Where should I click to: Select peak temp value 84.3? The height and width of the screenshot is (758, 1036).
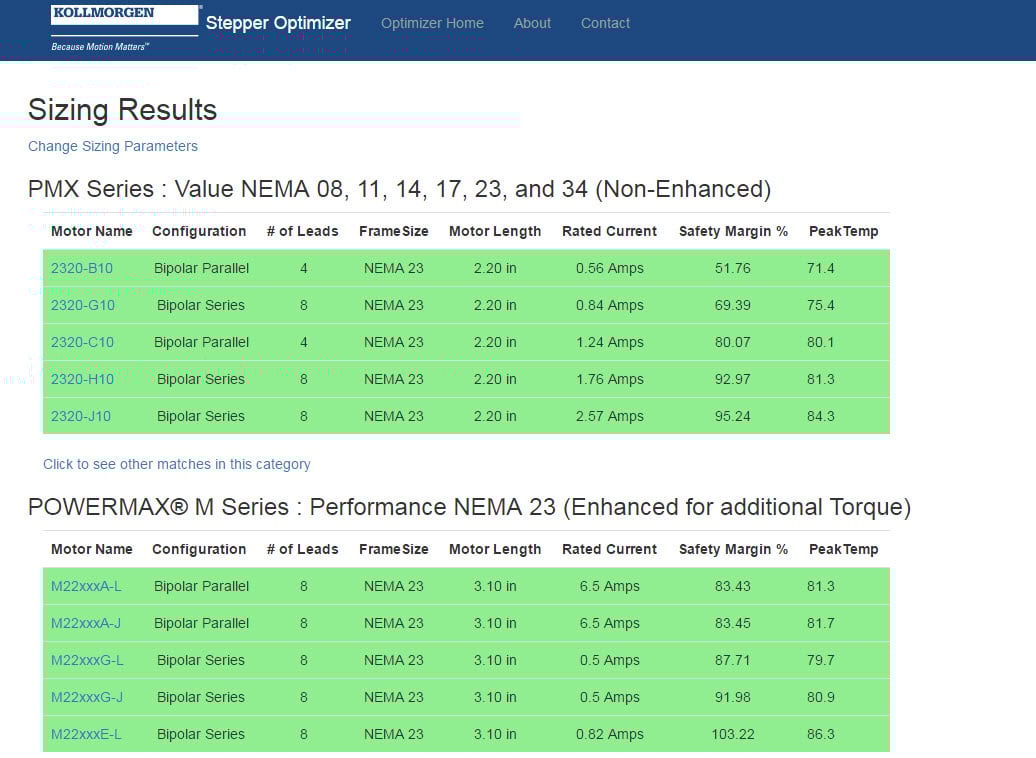point(821,416)
